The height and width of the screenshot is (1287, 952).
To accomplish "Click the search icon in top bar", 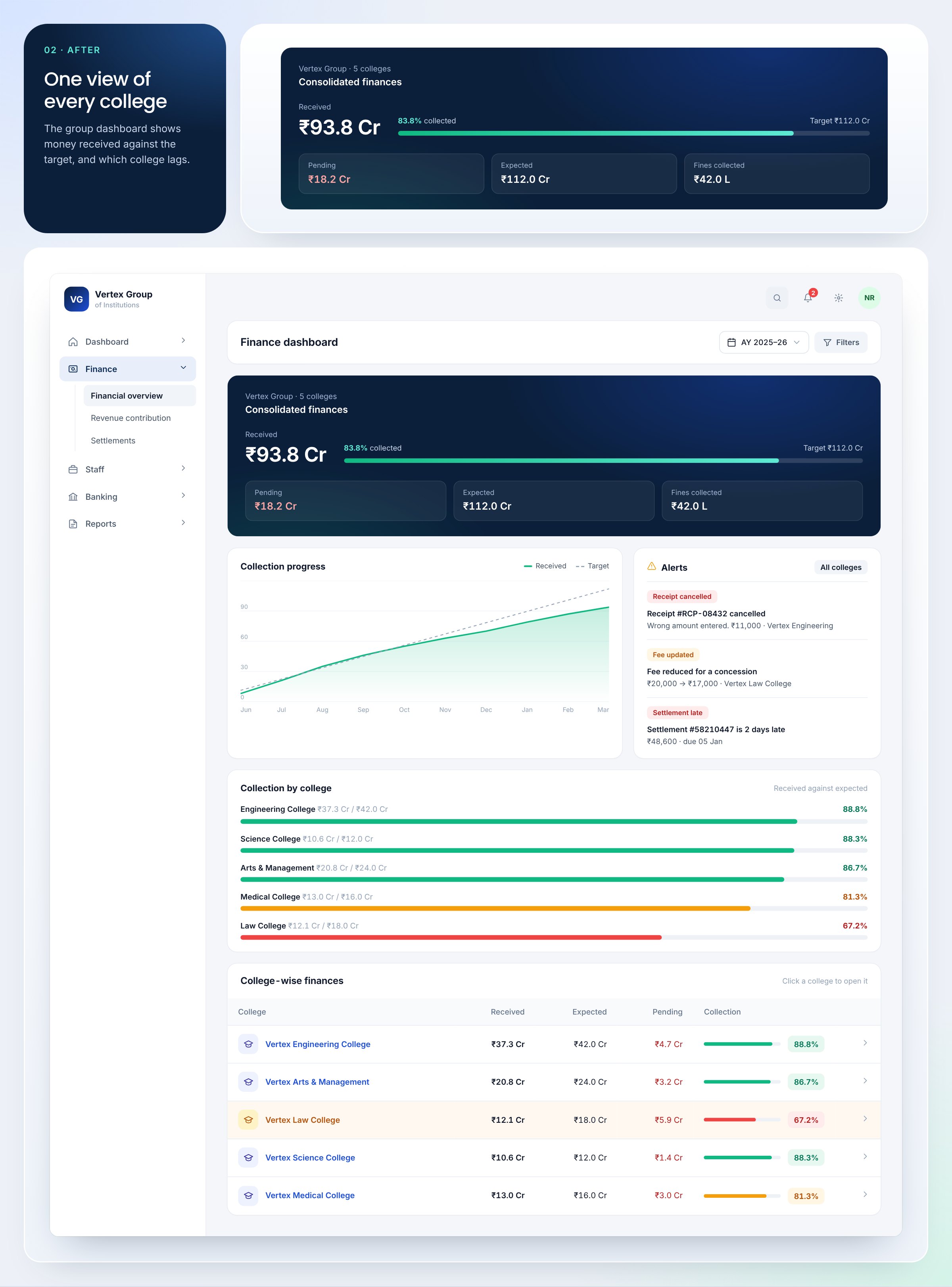I will click(x=777, y=298).
